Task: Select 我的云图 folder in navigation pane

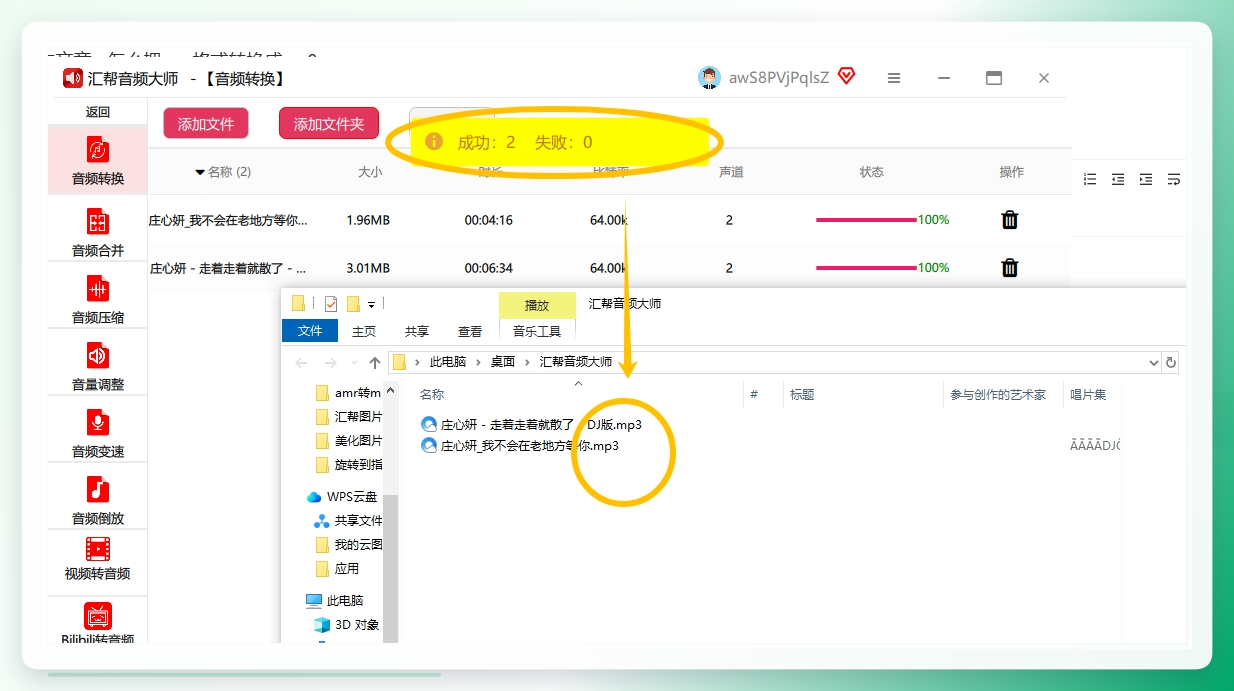Action: pyautogui.click(x=348, y=545)
